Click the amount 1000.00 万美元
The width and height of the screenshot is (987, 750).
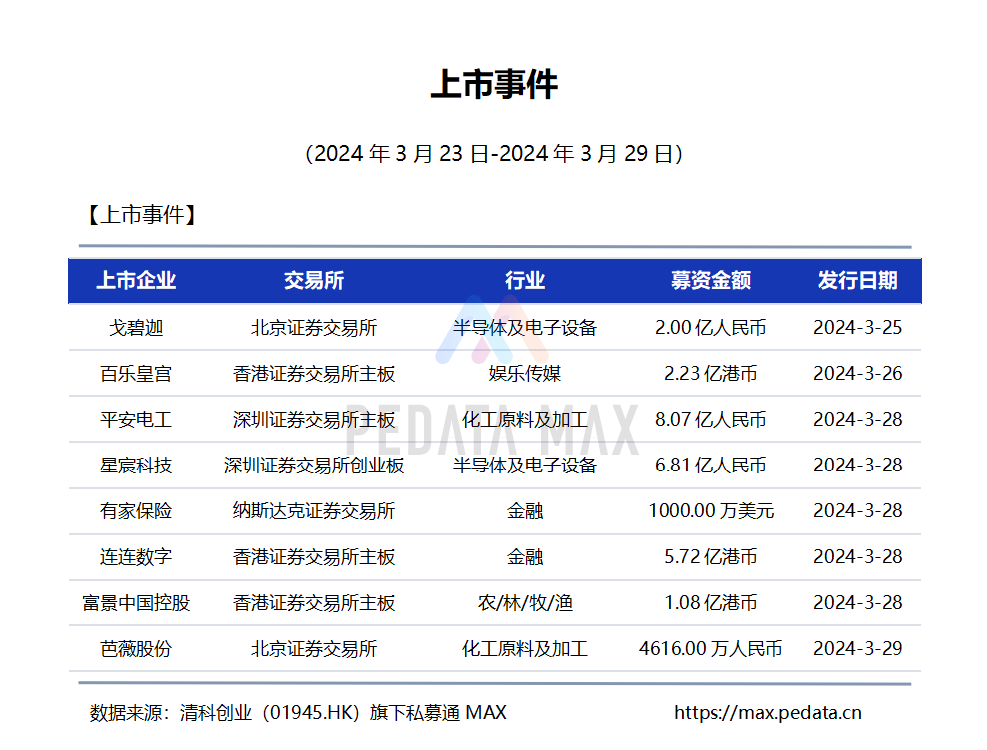click(711, 510)
